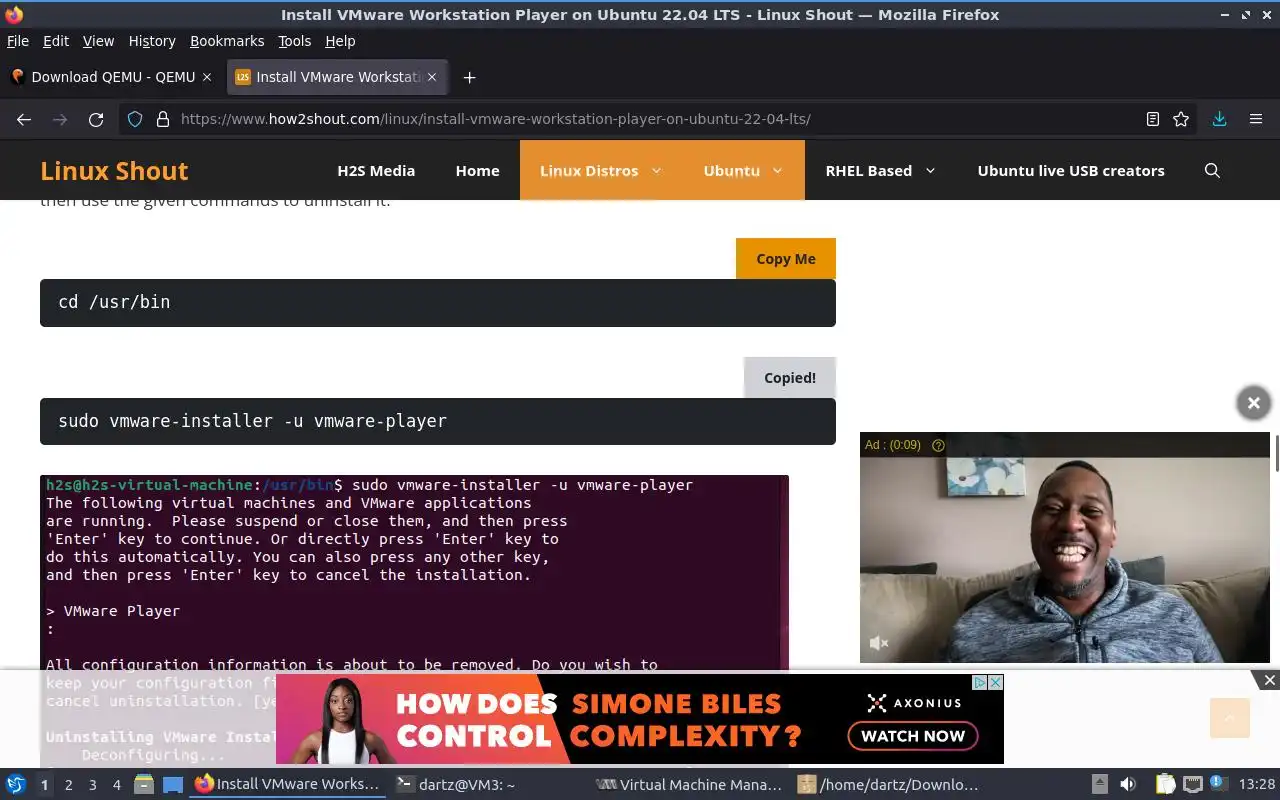Open the Help menu

click(340, 41)
